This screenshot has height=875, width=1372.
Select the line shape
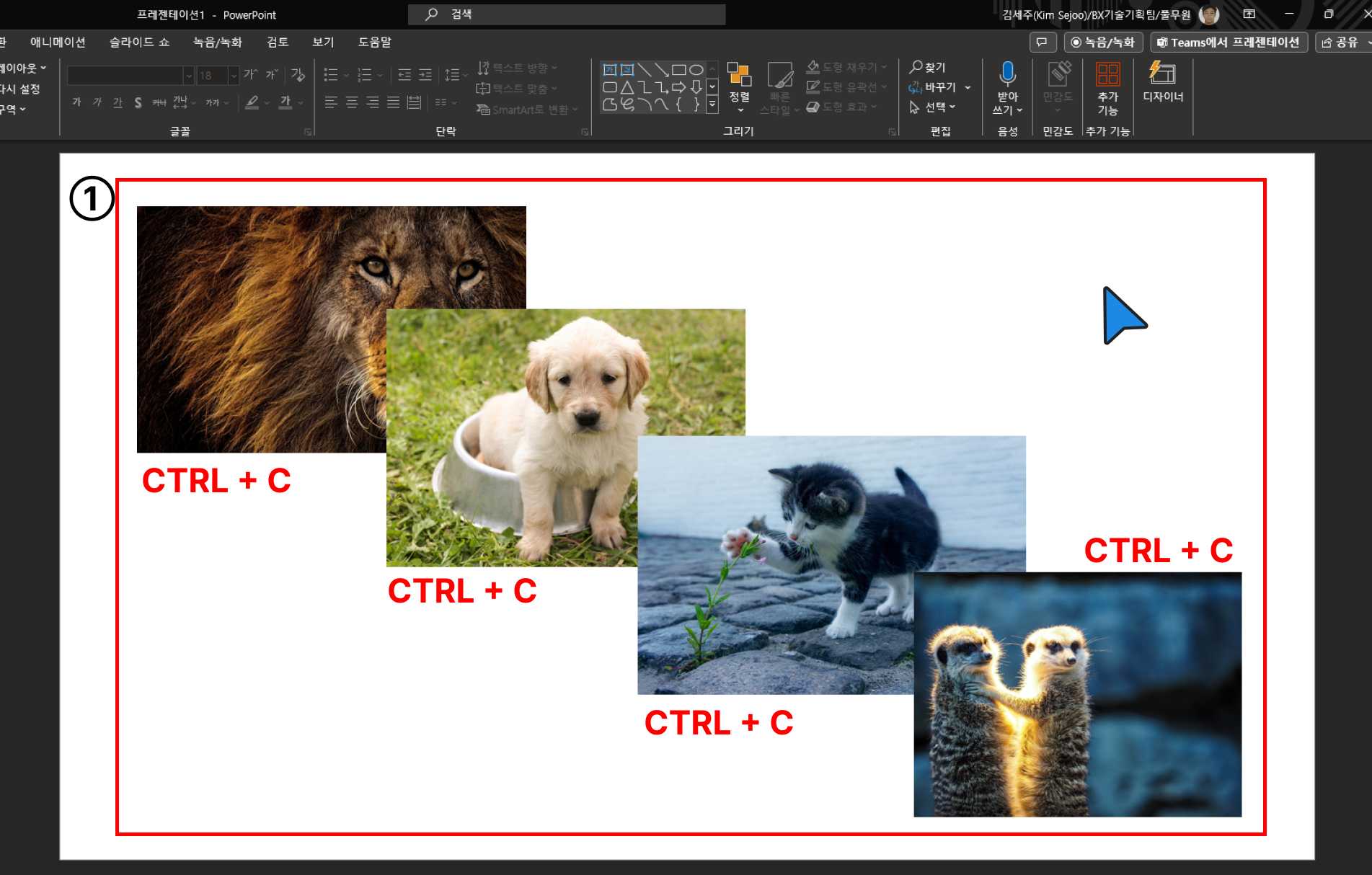click(x=645, y=70)
